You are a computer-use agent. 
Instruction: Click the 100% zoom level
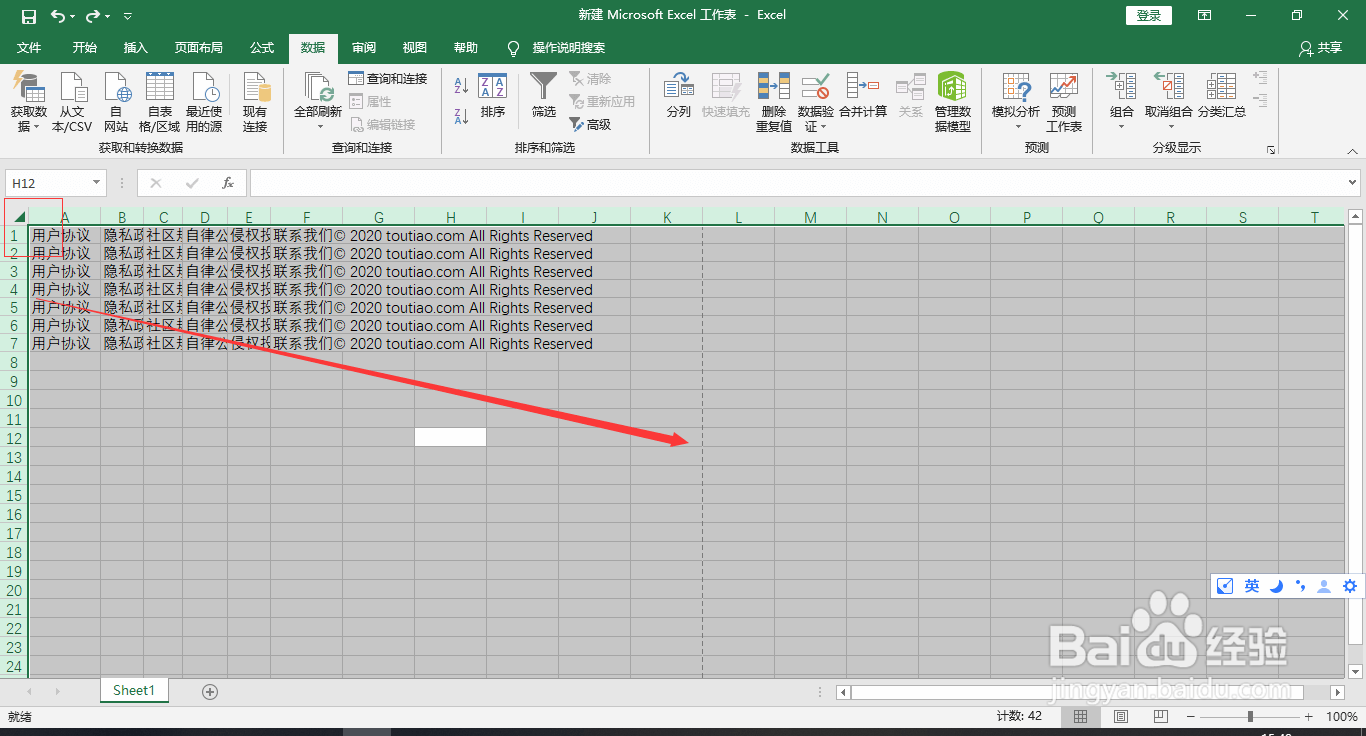pyautogui.click(x=1341, y=717)
